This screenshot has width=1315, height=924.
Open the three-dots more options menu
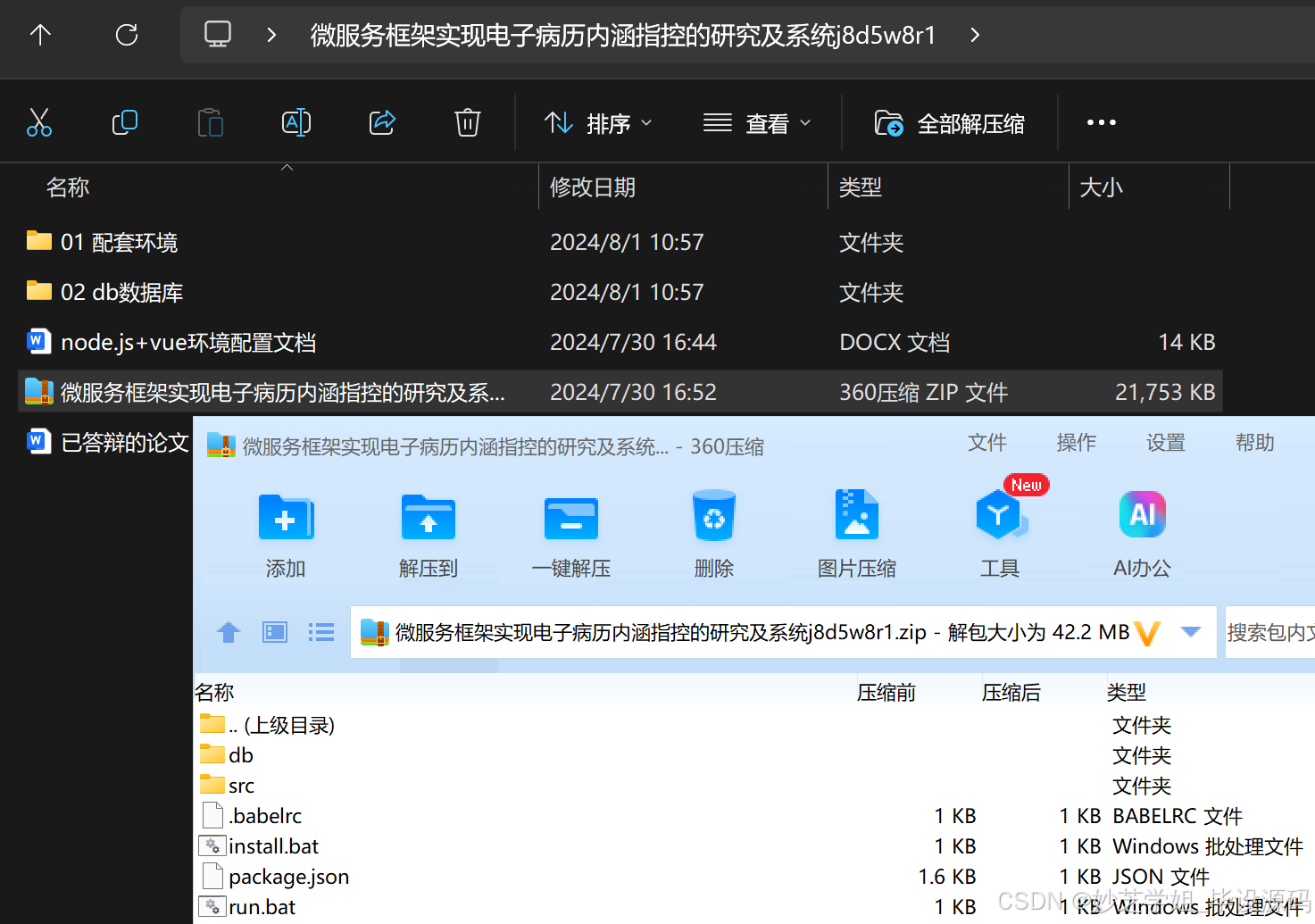pos(1101,122)
